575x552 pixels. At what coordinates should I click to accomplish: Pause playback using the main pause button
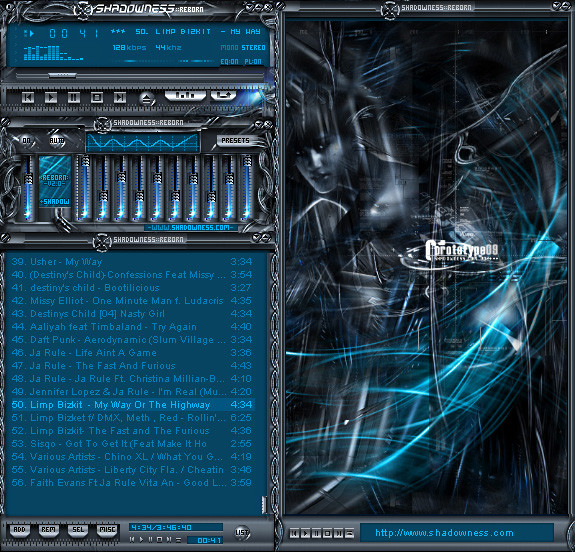pos(74,98)
